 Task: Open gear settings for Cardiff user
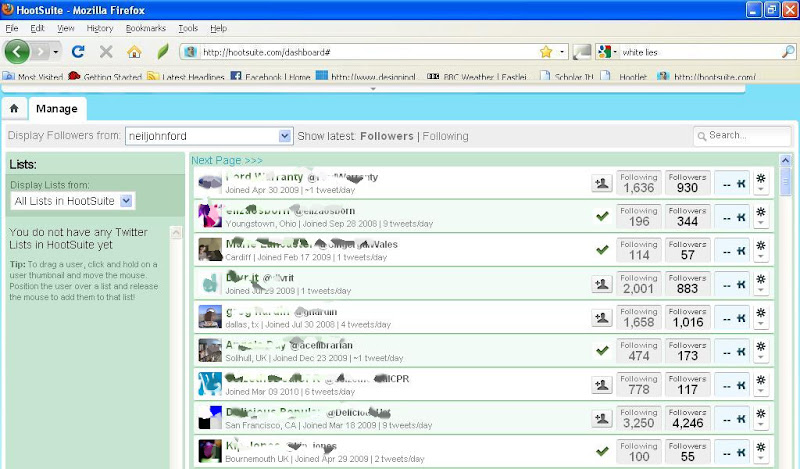point(761,245)
